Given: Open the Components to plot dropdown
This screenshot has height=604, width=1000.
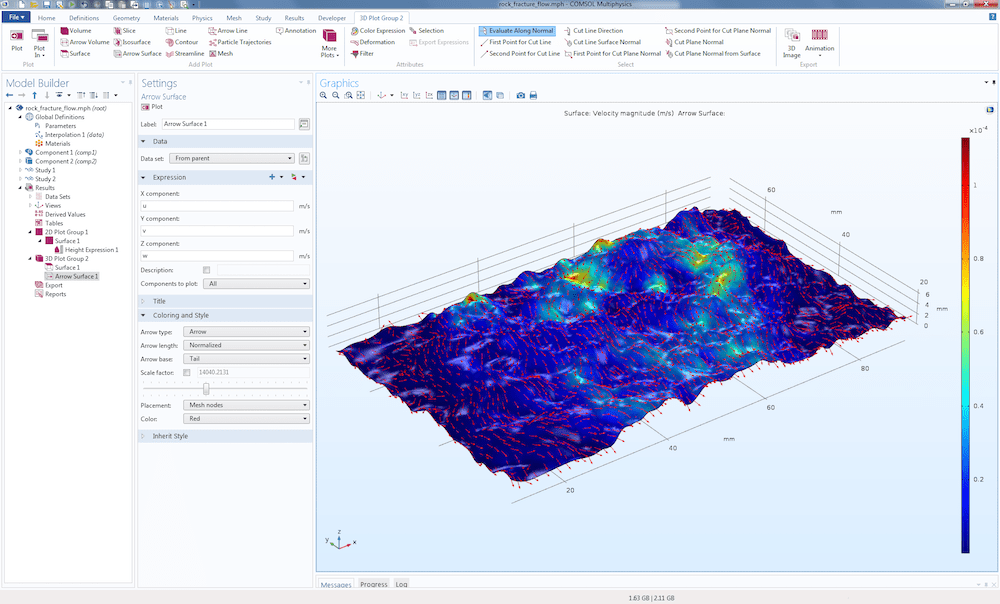Looking at the screenshot, I should coord(255,285).
